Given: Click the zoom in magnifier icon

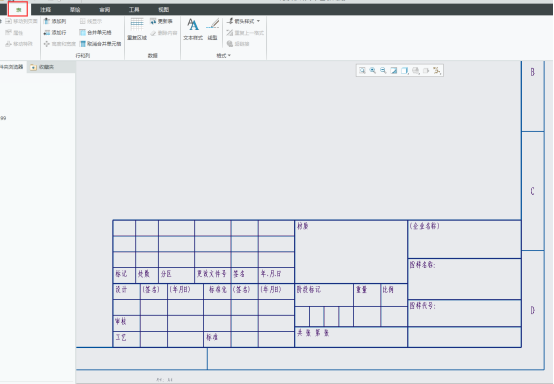Looking at the screenshot, I should pos(372,70).
